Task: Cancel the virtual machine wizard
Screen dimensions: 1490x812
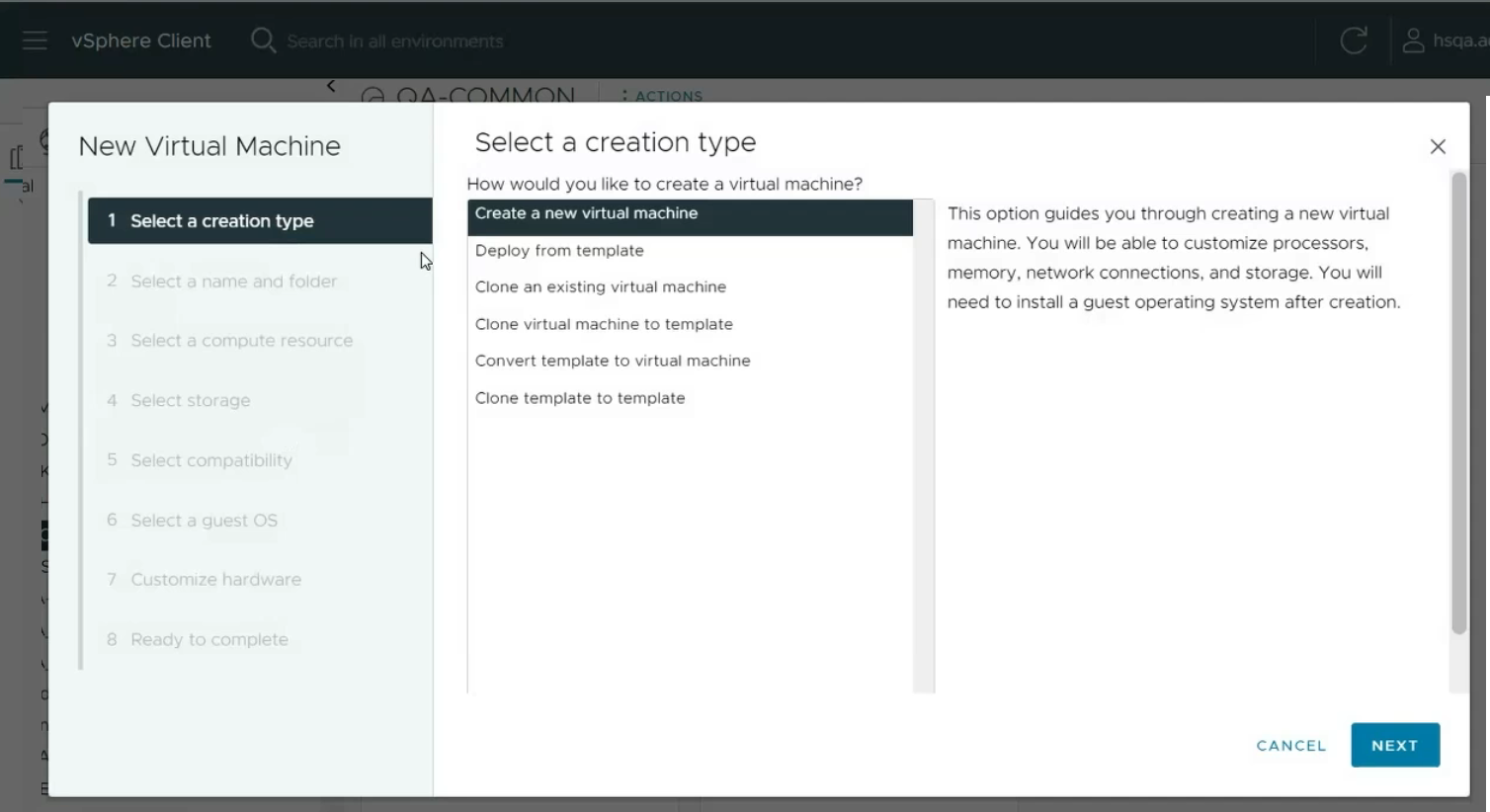Action: point(1290,746)
